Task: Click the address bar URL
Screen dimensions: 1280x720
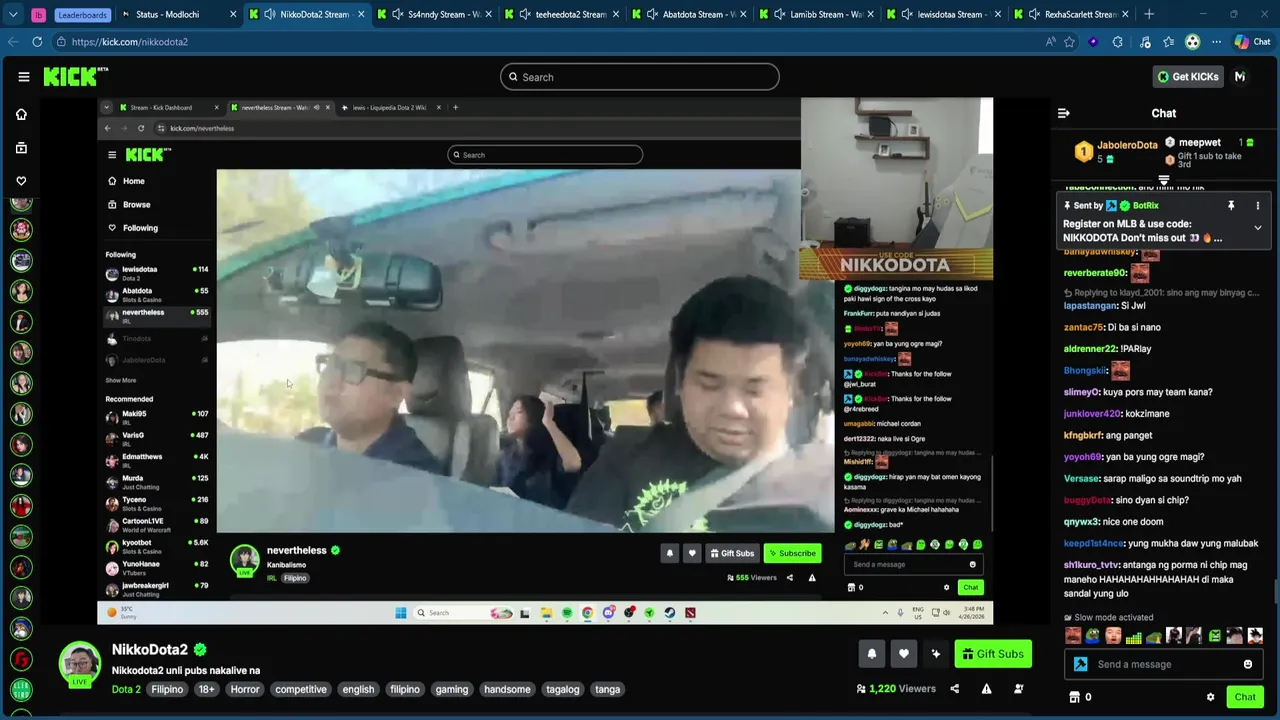Action: (x=130, y=42)
